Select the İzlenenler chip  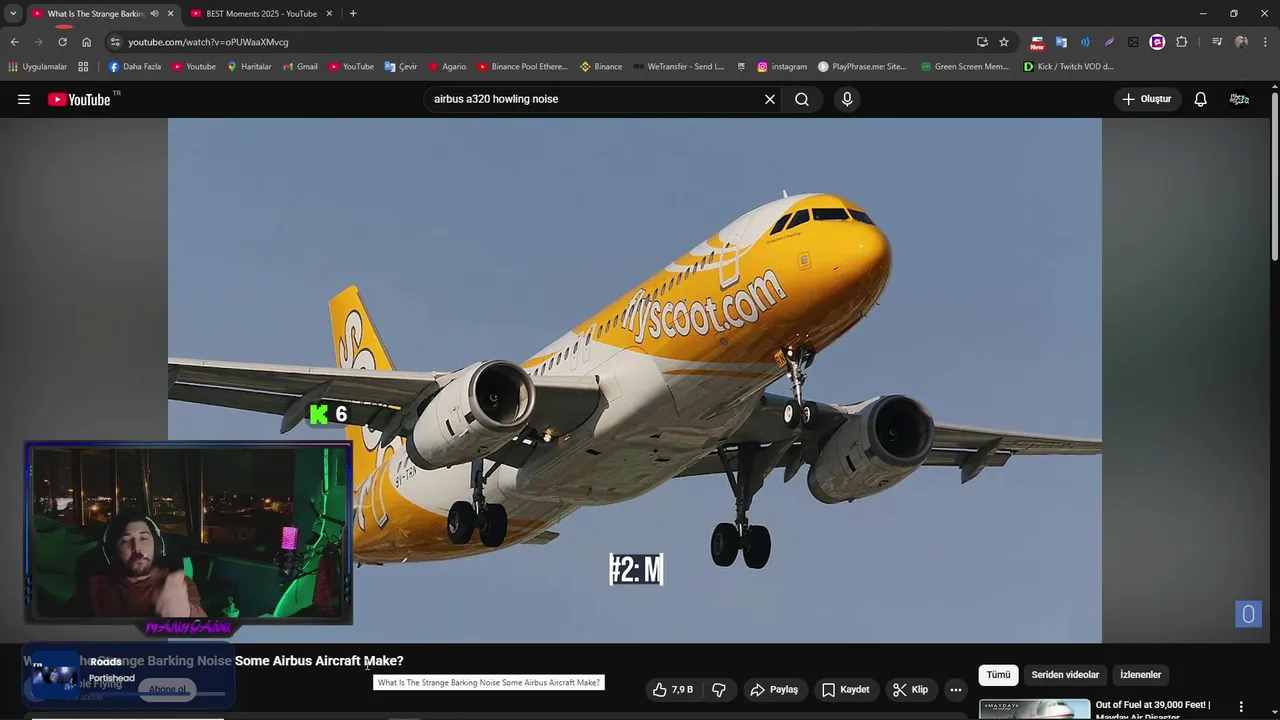tap(1141, 675)
